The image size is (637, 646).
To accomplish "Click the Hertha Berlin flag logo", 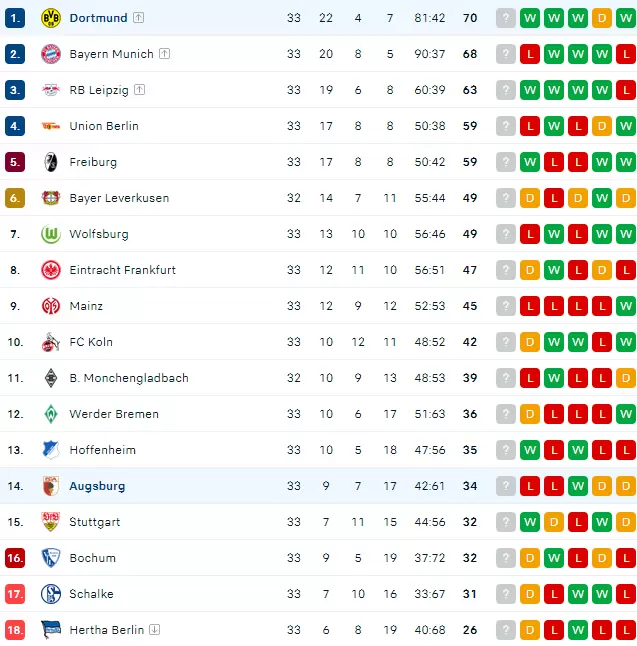I will click(x=51, y=630).
